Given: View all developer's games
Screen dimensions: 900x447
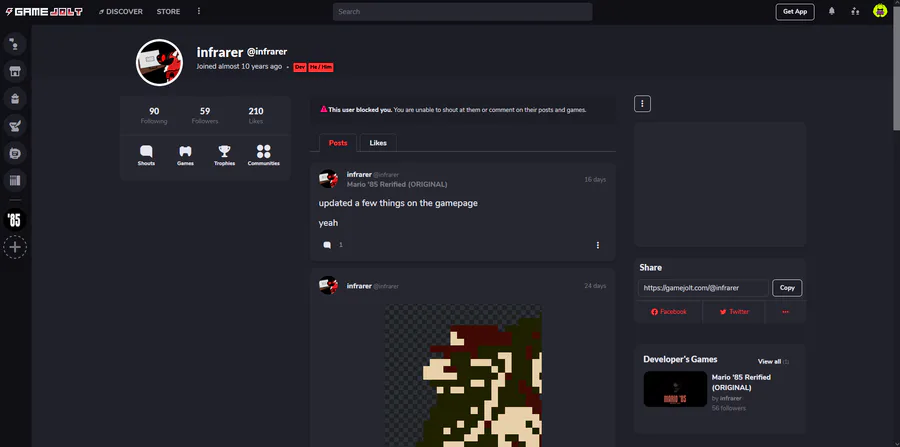Looking at the screenshot, I should [773, 362].
